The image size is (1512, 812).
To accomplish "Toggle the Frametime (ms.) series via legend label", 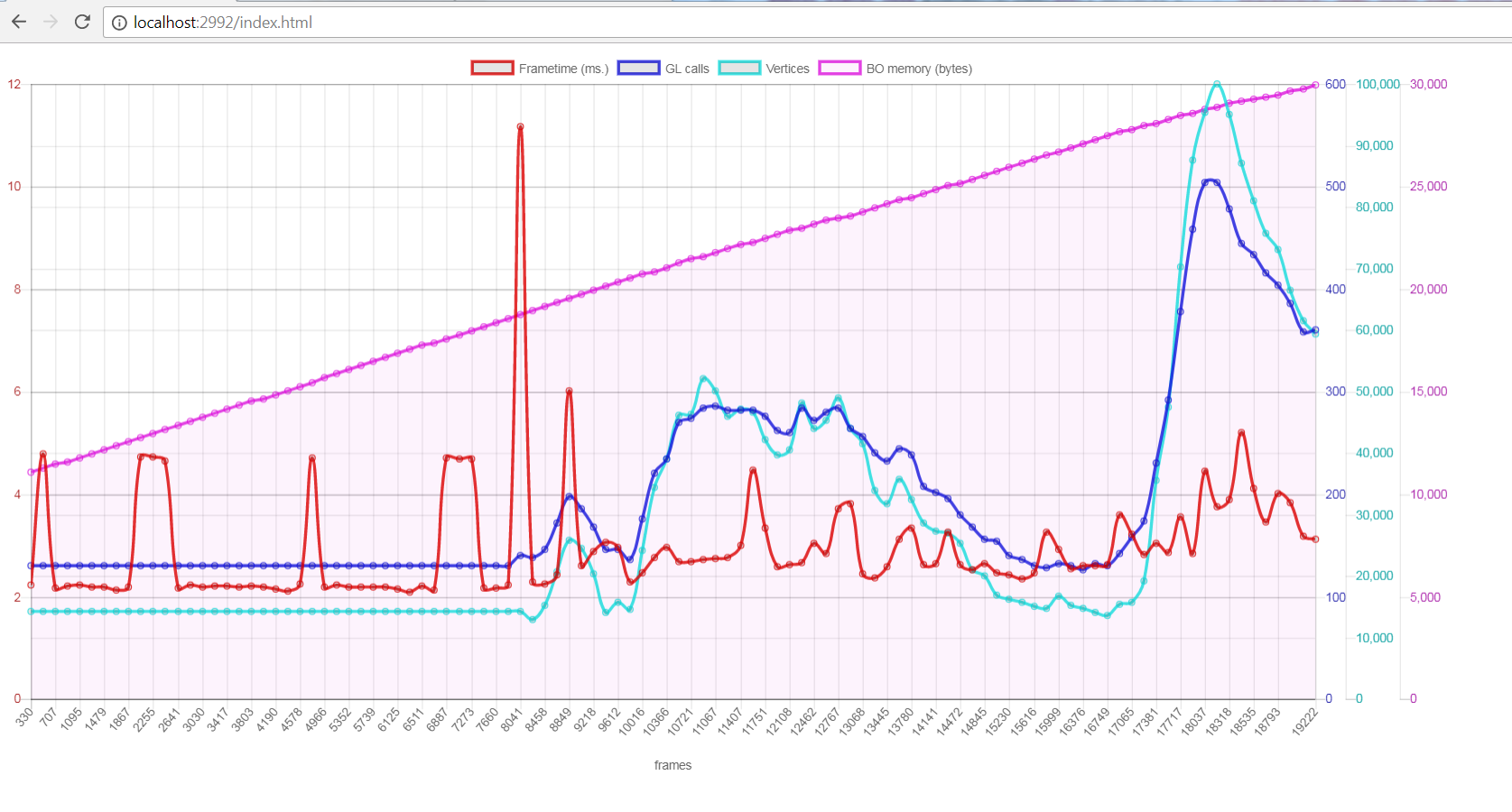I will (x=563, y=69).
